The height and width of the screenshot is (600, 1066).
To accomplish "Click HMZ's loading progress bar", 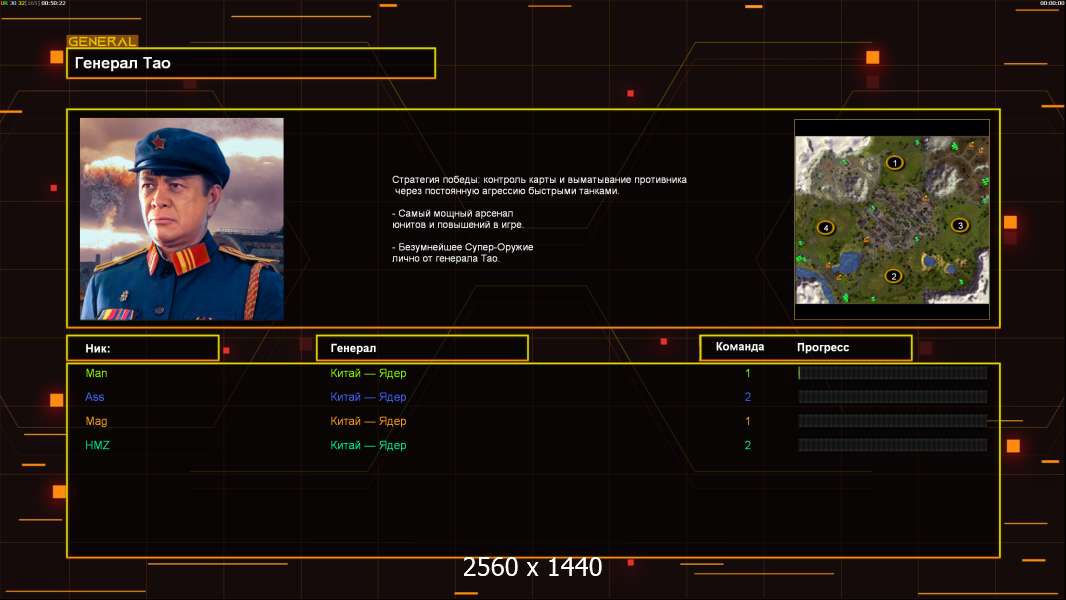I will pyautogui.click(x=893, y=445).
